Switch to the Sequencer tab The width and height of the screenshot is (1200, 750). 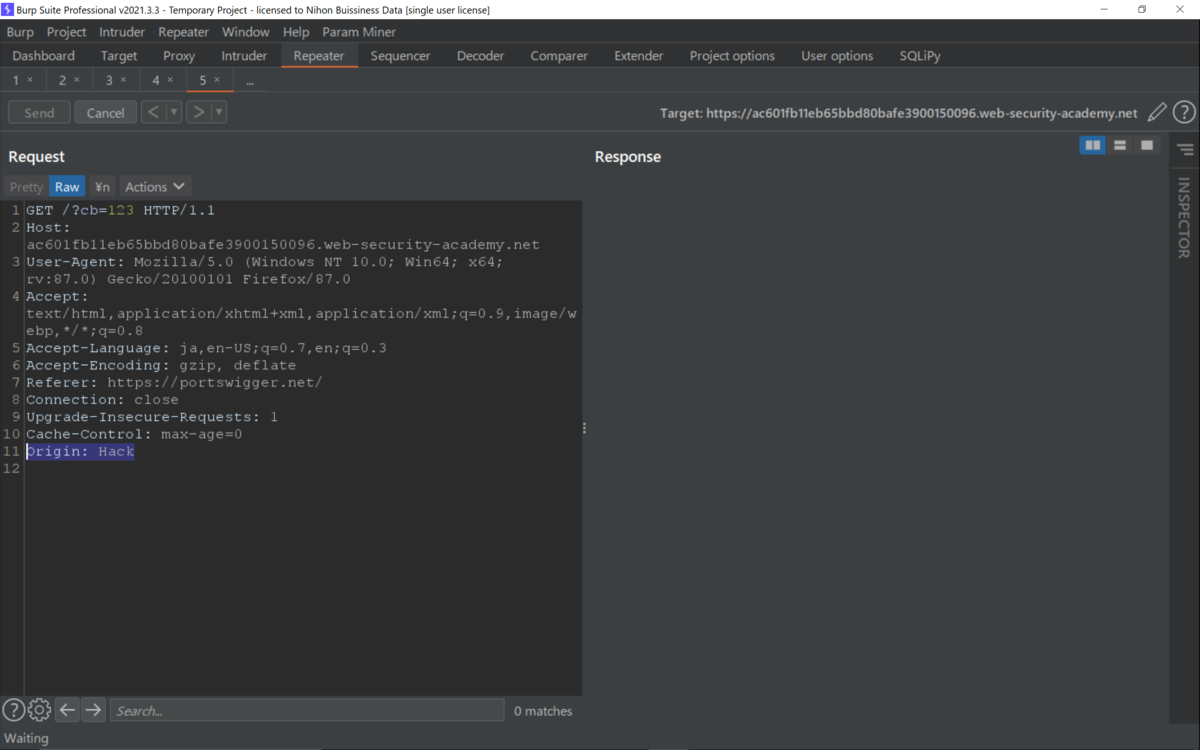(400, 56)
